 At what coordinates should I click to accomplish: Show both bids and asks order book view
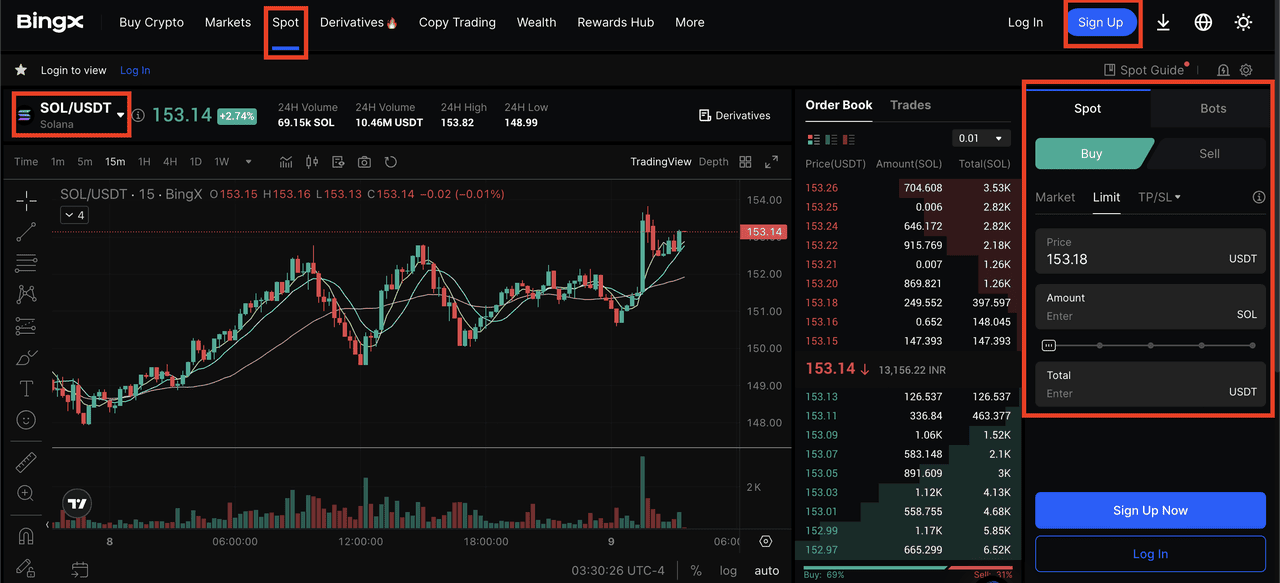coord(812,139)
